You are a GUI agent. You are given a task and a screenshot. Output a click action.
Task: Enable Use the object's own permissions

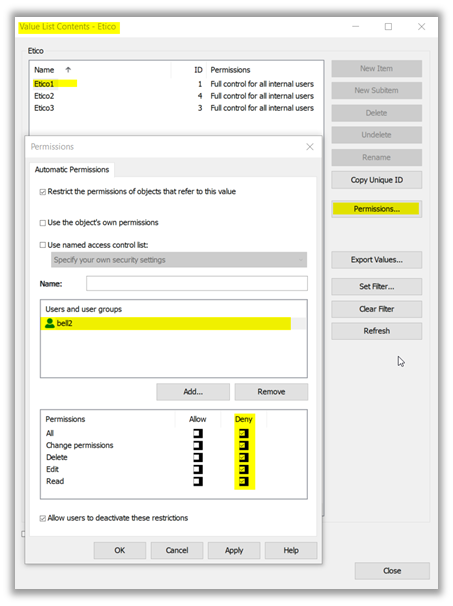(43, 223)
